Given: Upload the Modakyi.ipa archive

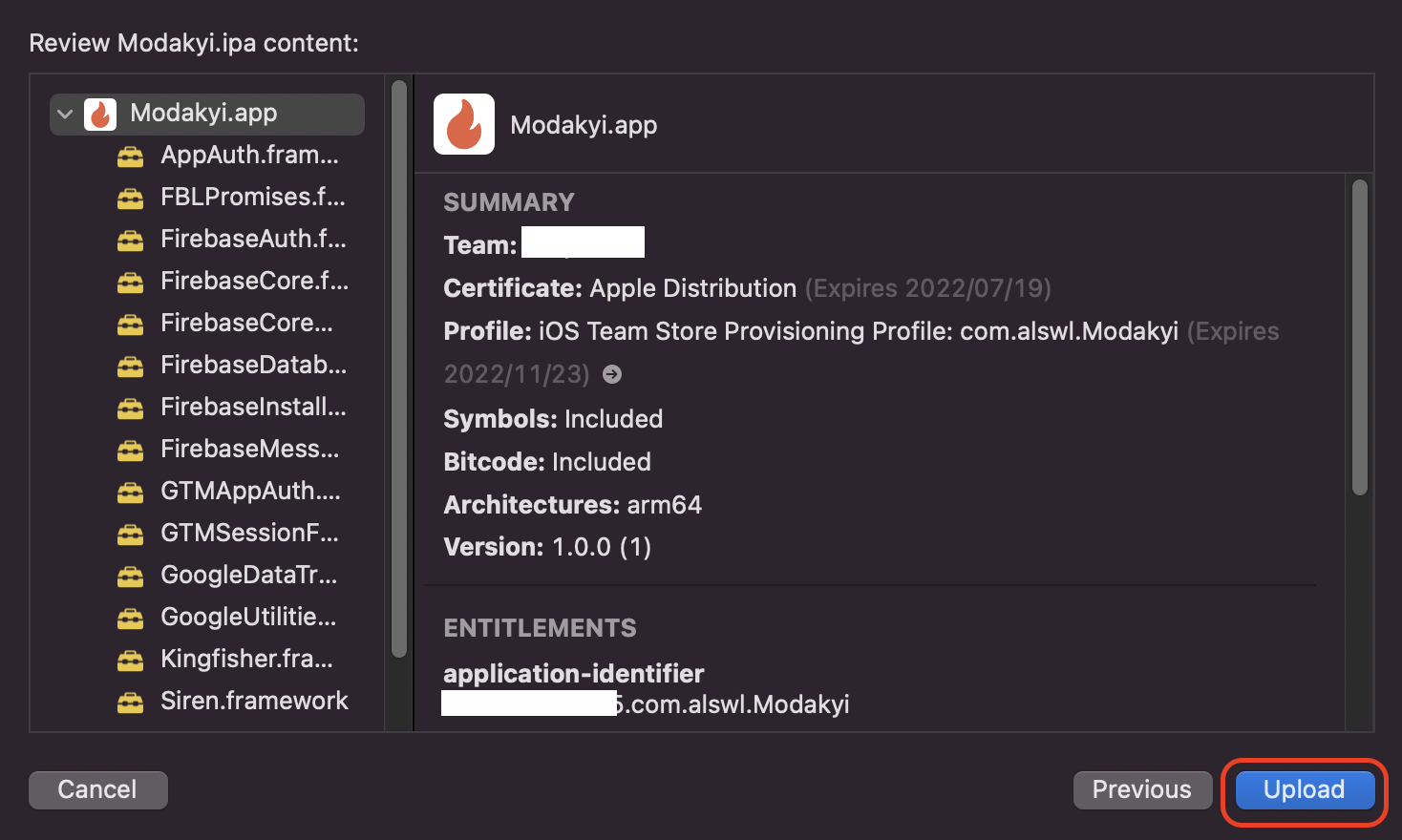Looking at the screenshot, I should pos(1305,790).
